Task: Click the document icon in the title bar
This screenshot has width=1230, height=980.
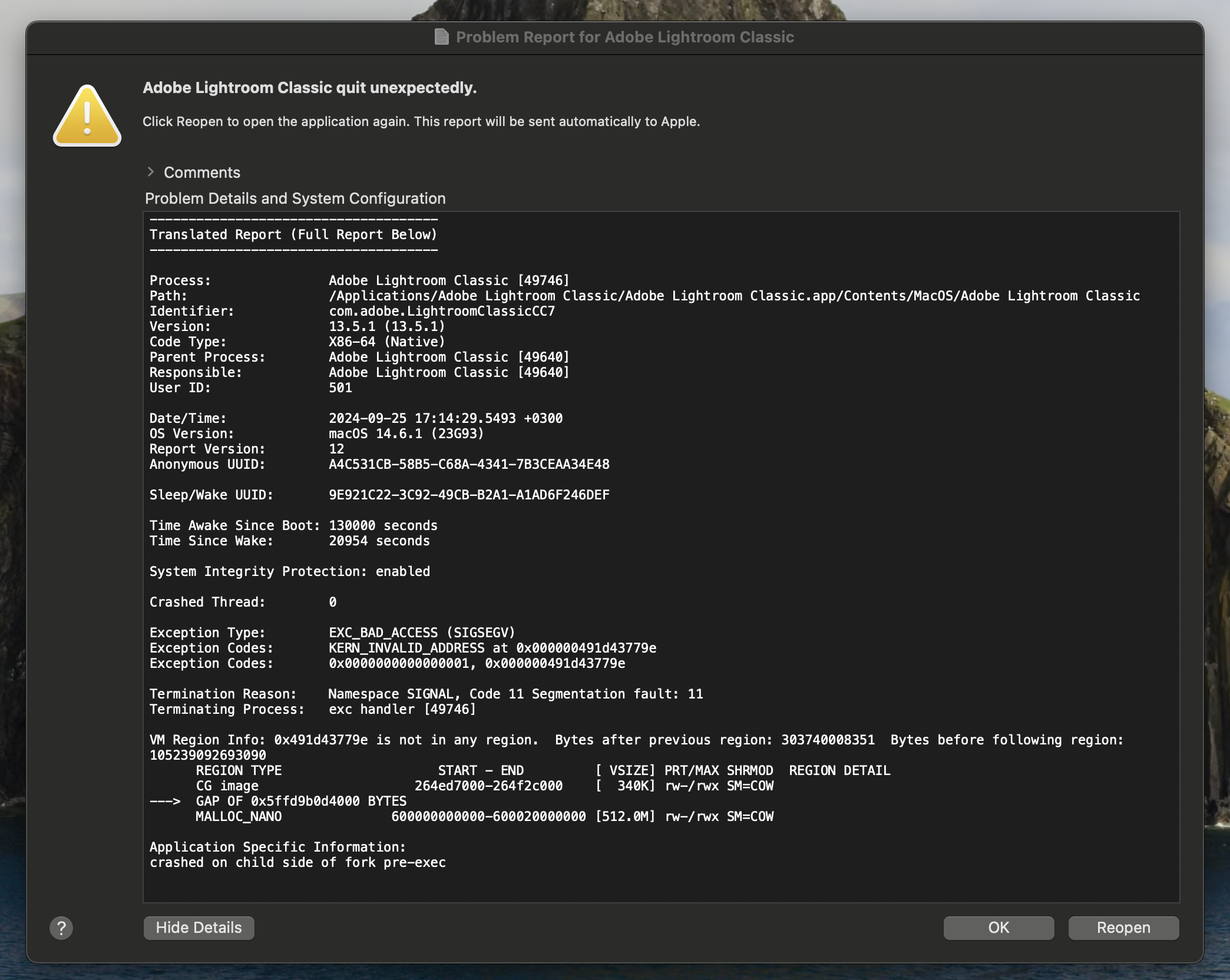Action: point(442,37)
